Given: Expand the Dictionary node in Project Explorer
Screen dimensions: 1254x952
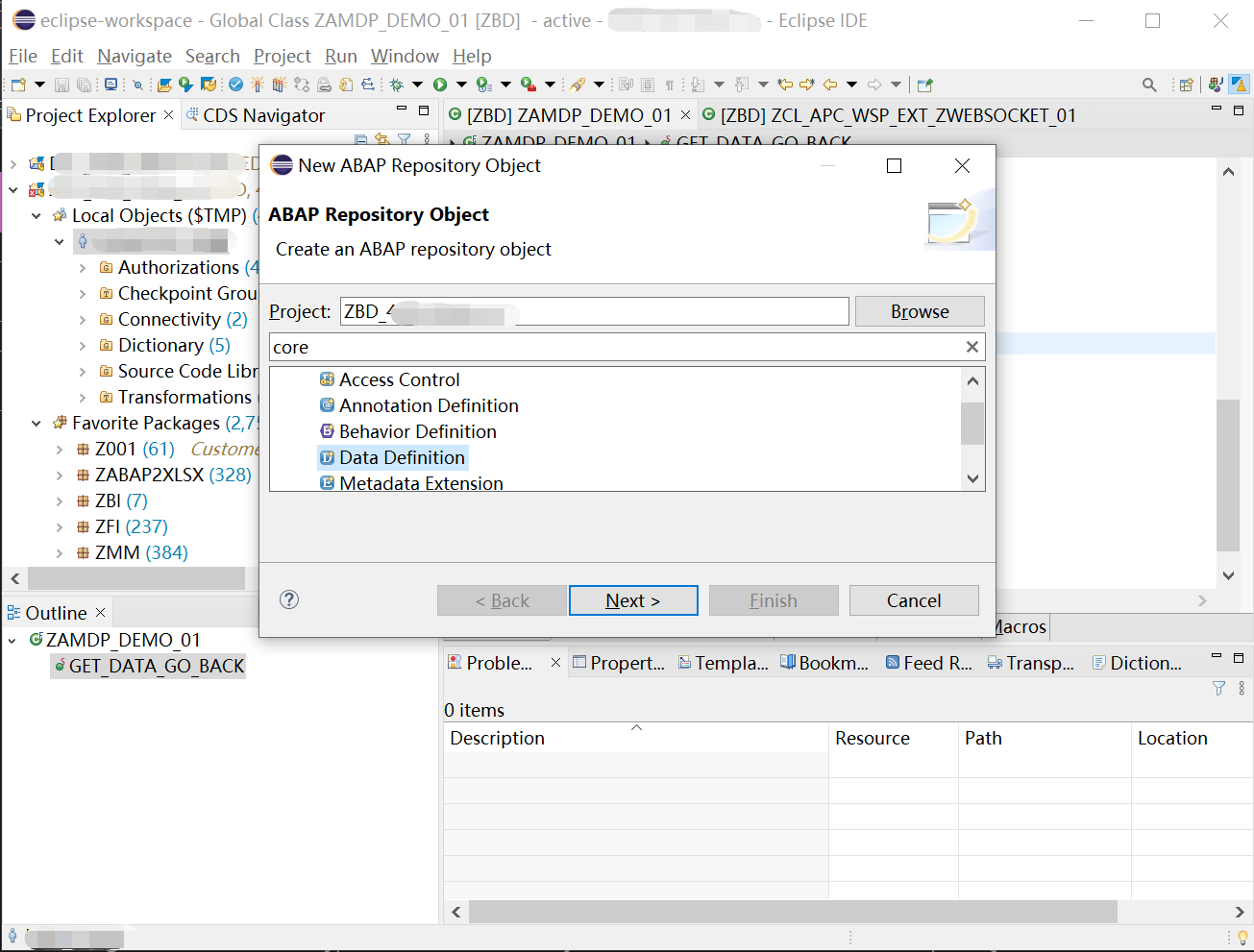Looking at the screenshot, I should (x=85, y=345).
